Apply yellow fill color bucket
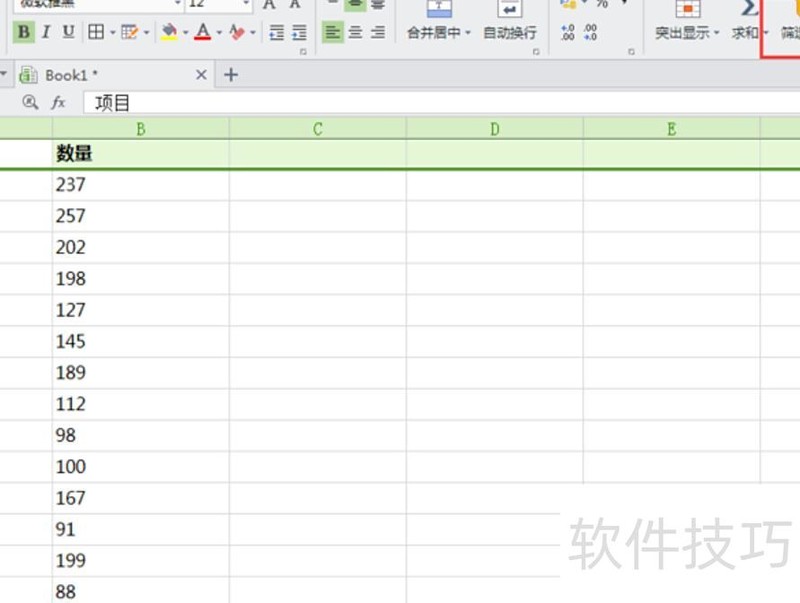 point(169,32)
